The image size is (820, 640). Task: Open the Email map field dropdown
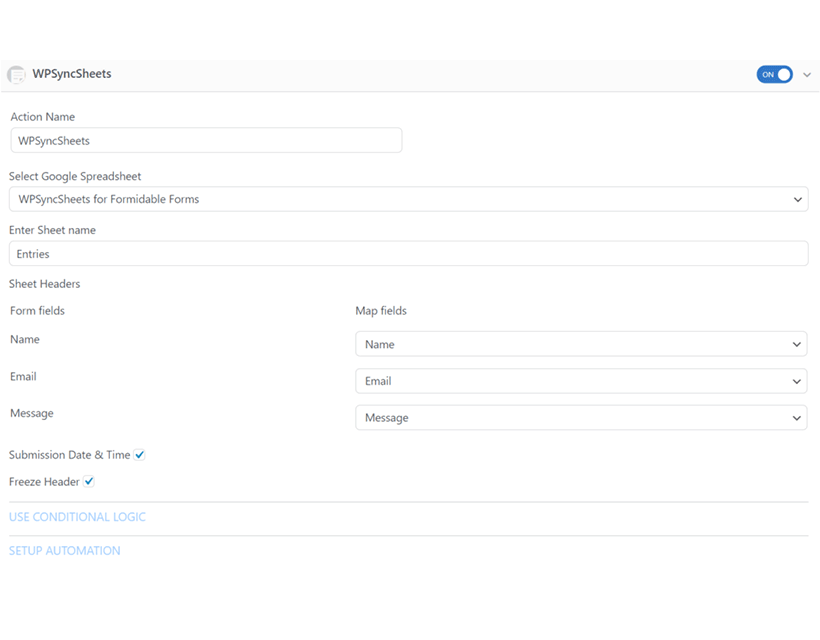(581, 381)
